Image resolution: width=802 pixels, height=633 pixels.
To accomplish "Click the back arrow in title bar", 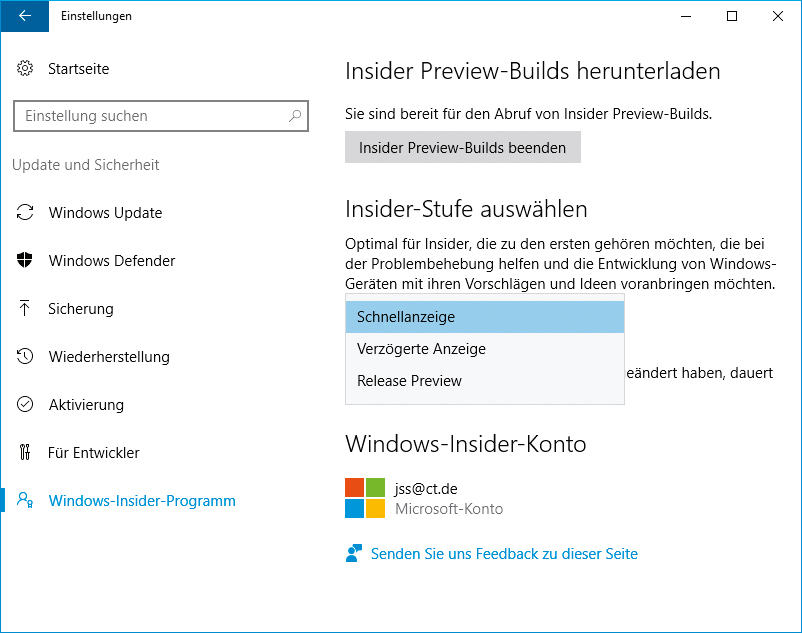I will (24, 16).
